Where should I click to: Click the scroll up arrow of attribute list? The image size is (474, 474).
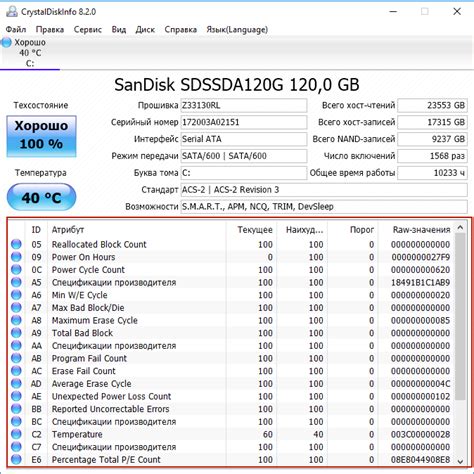click(460, 228)
